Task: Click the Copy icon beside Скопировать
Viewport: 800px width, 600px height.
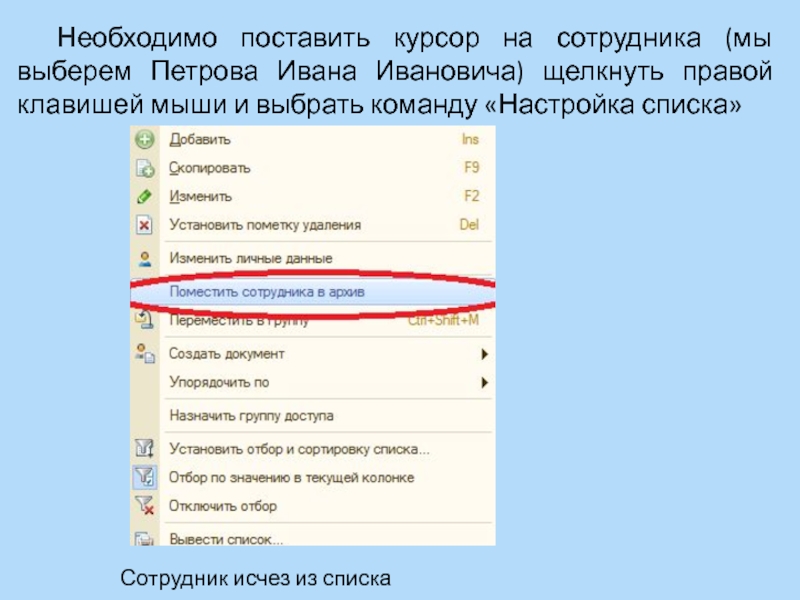Action: (x=144, y=168)
